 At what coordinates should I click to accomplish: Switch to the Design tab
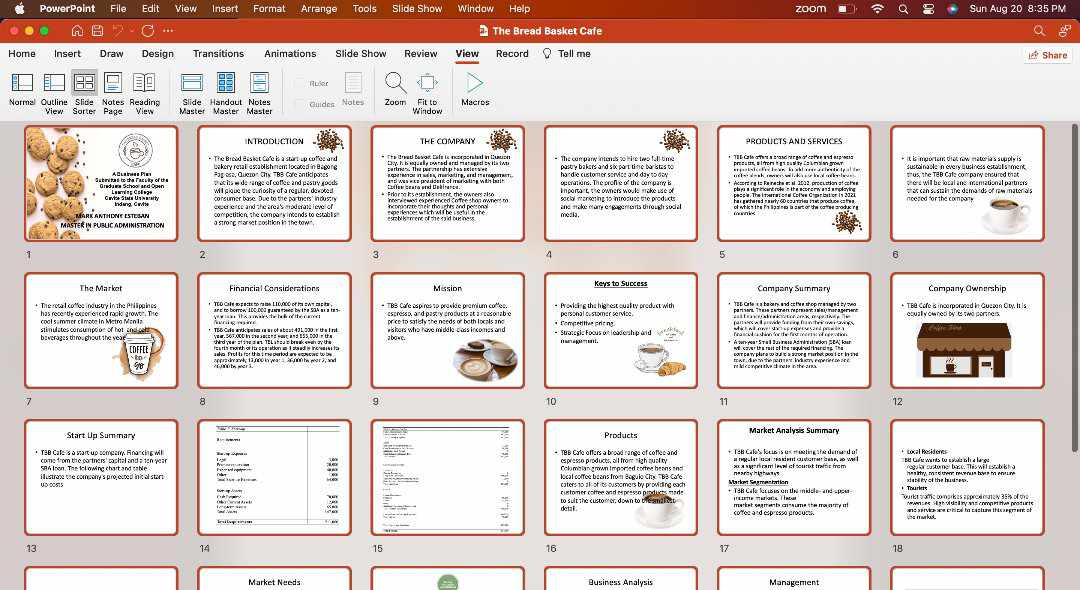(158, 54)
